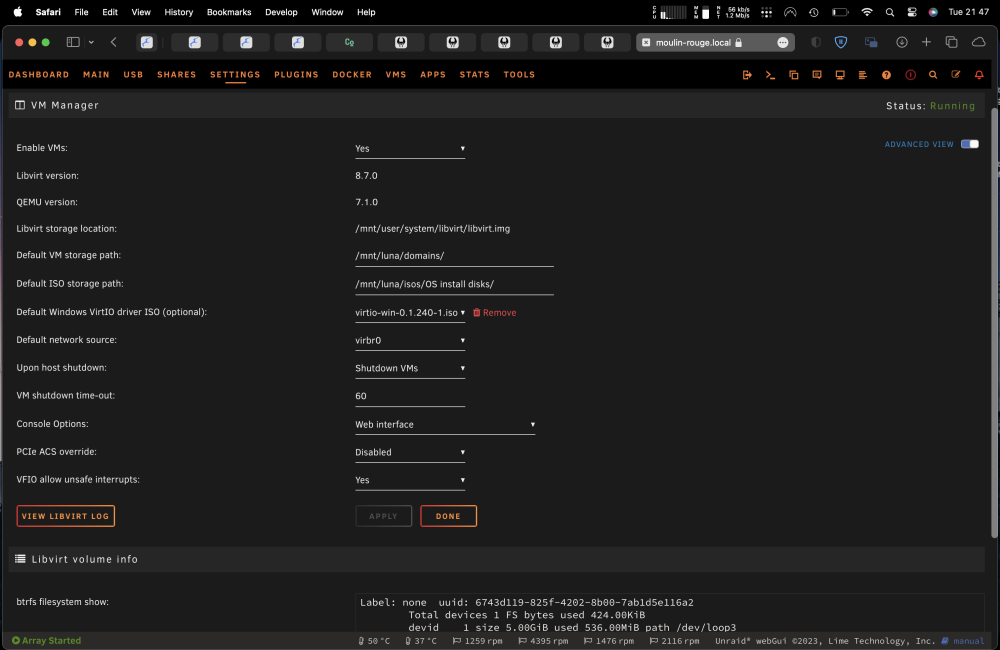
Task: Open the Apple menu
Action: [x=18, y=11]
